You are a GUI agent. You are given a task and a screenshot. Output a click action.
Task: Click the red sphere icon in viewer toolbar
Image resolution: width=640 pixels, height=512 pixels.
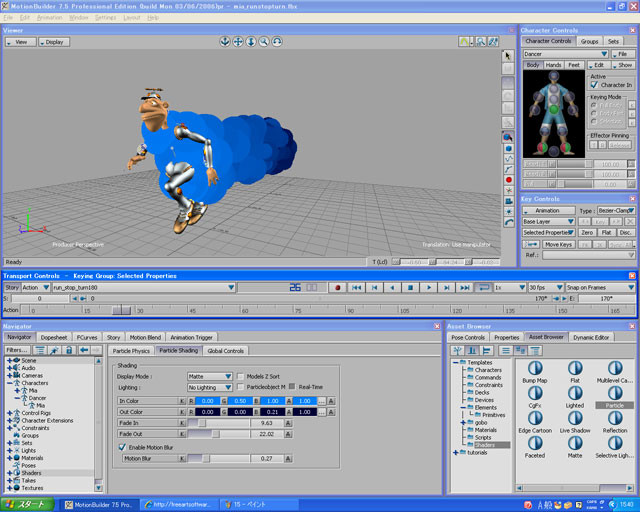point(508,180)
